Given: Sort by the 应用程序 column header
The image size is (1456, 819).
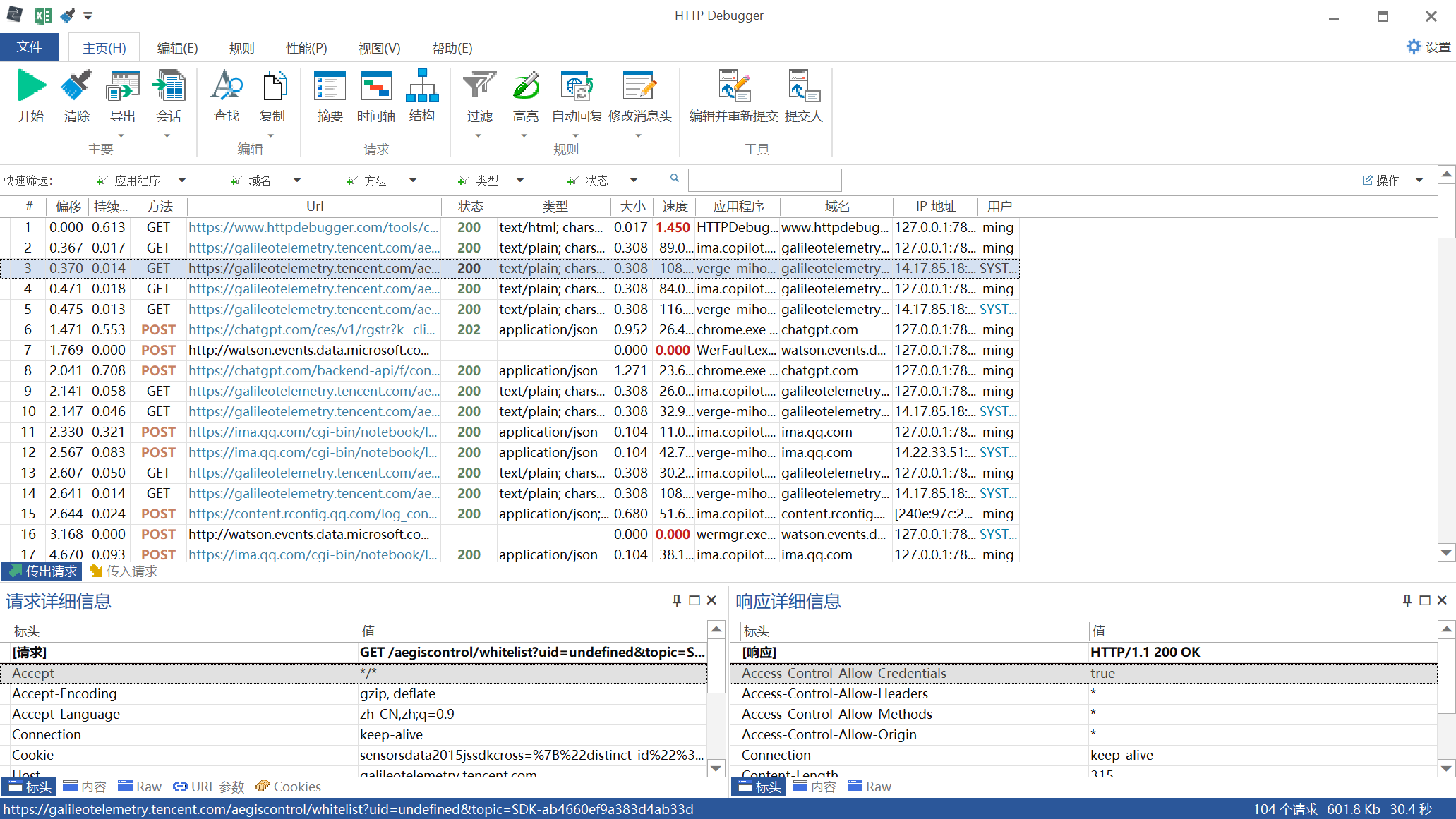Looking at the screenshot, I should coord(738,206).
